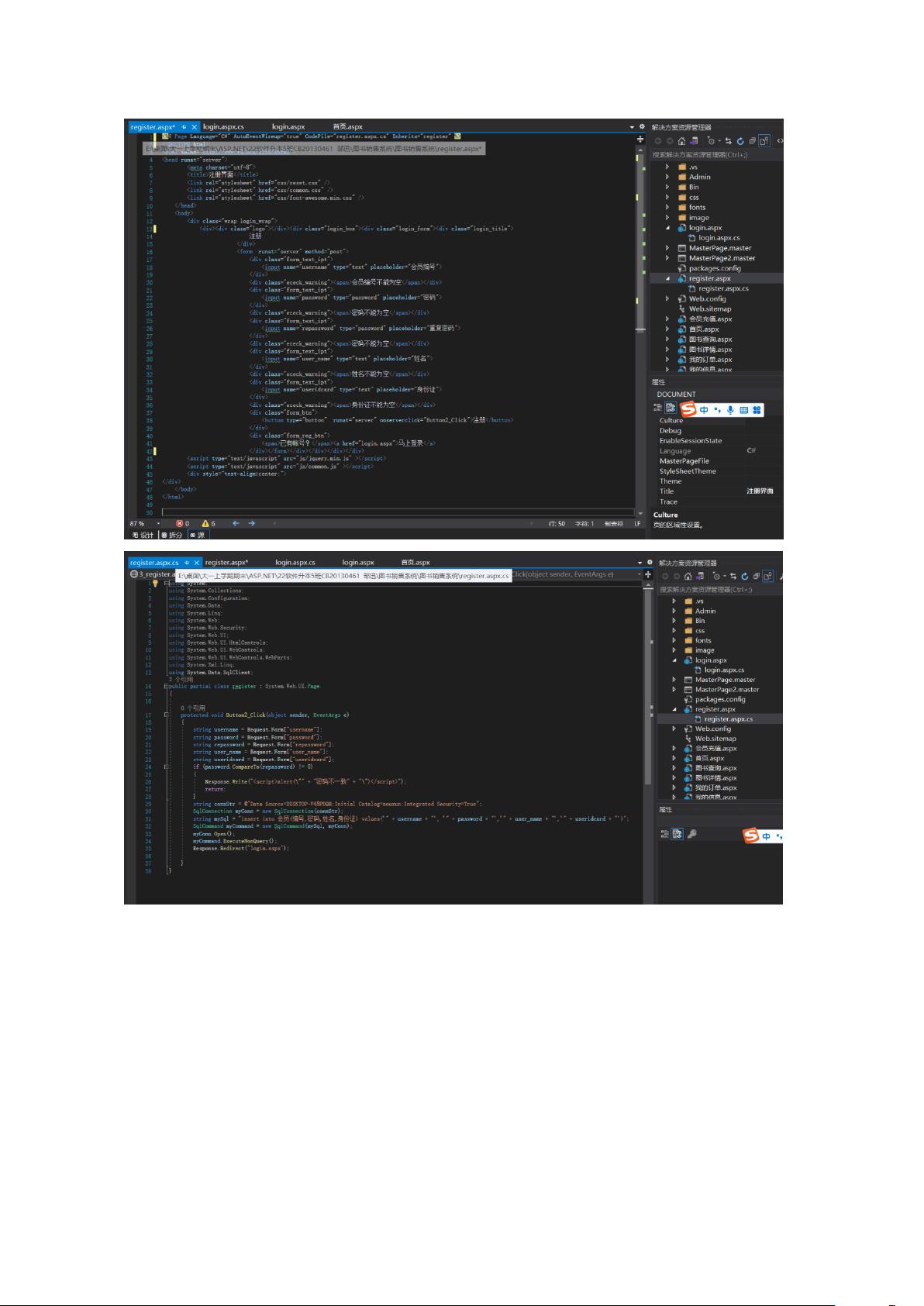Switch to 拆分 split view tab
This screenshot has height=1306, width=924.
coord(172,535)
